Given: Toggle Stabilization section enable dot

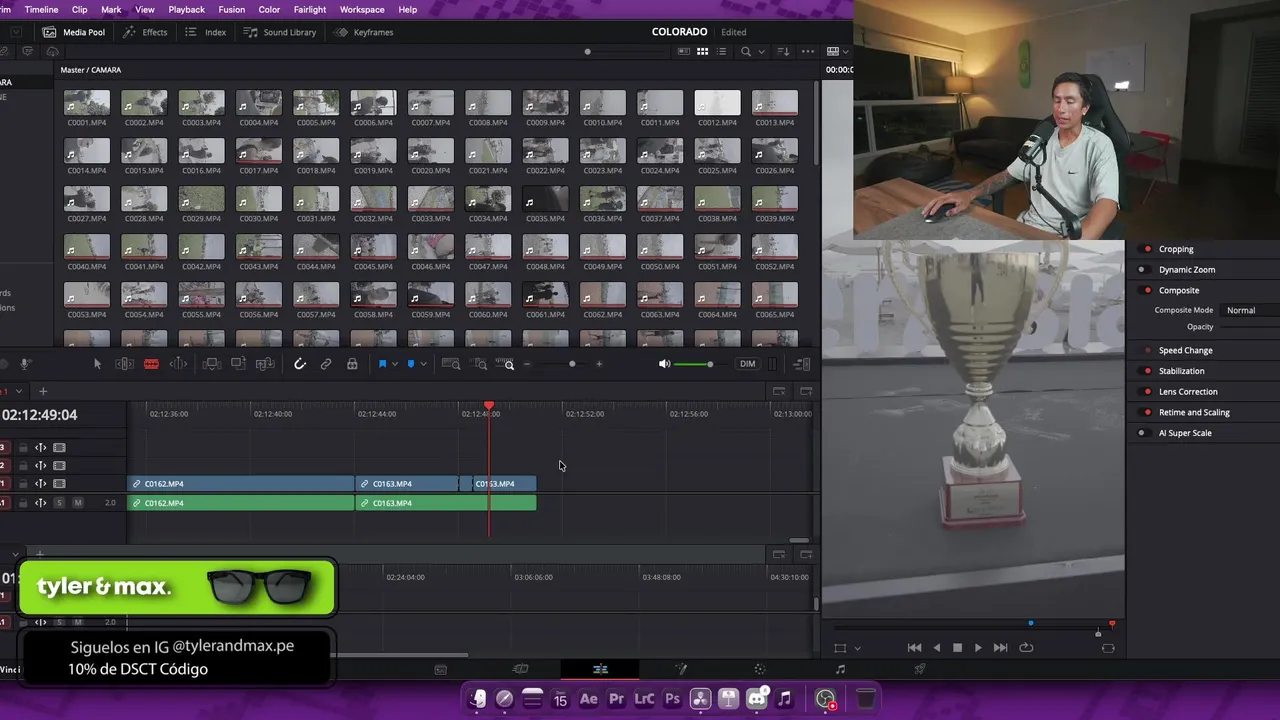Looking at the screenshot, I should pos(1147,371).
